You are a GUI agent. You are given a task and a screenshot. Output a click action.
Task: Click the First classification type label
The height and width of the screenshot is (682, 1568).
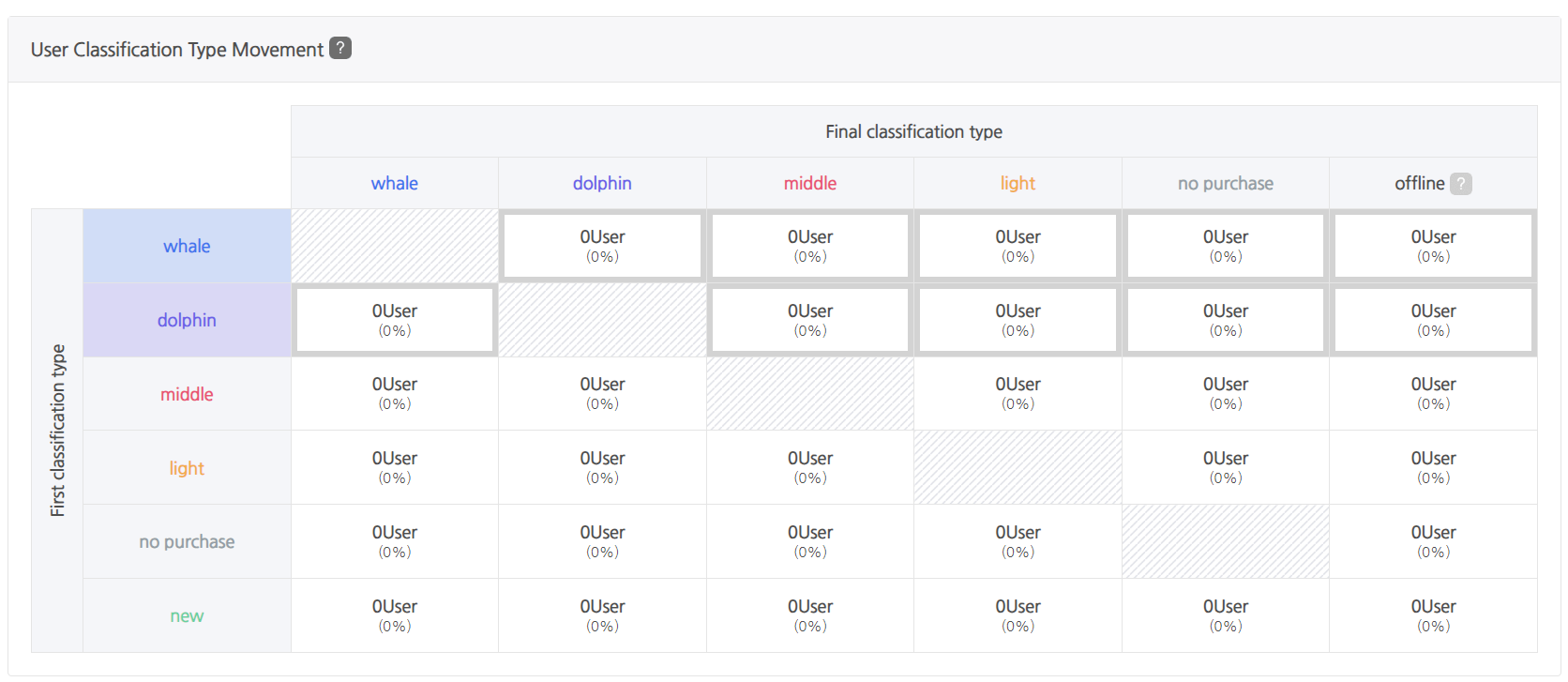57,431
